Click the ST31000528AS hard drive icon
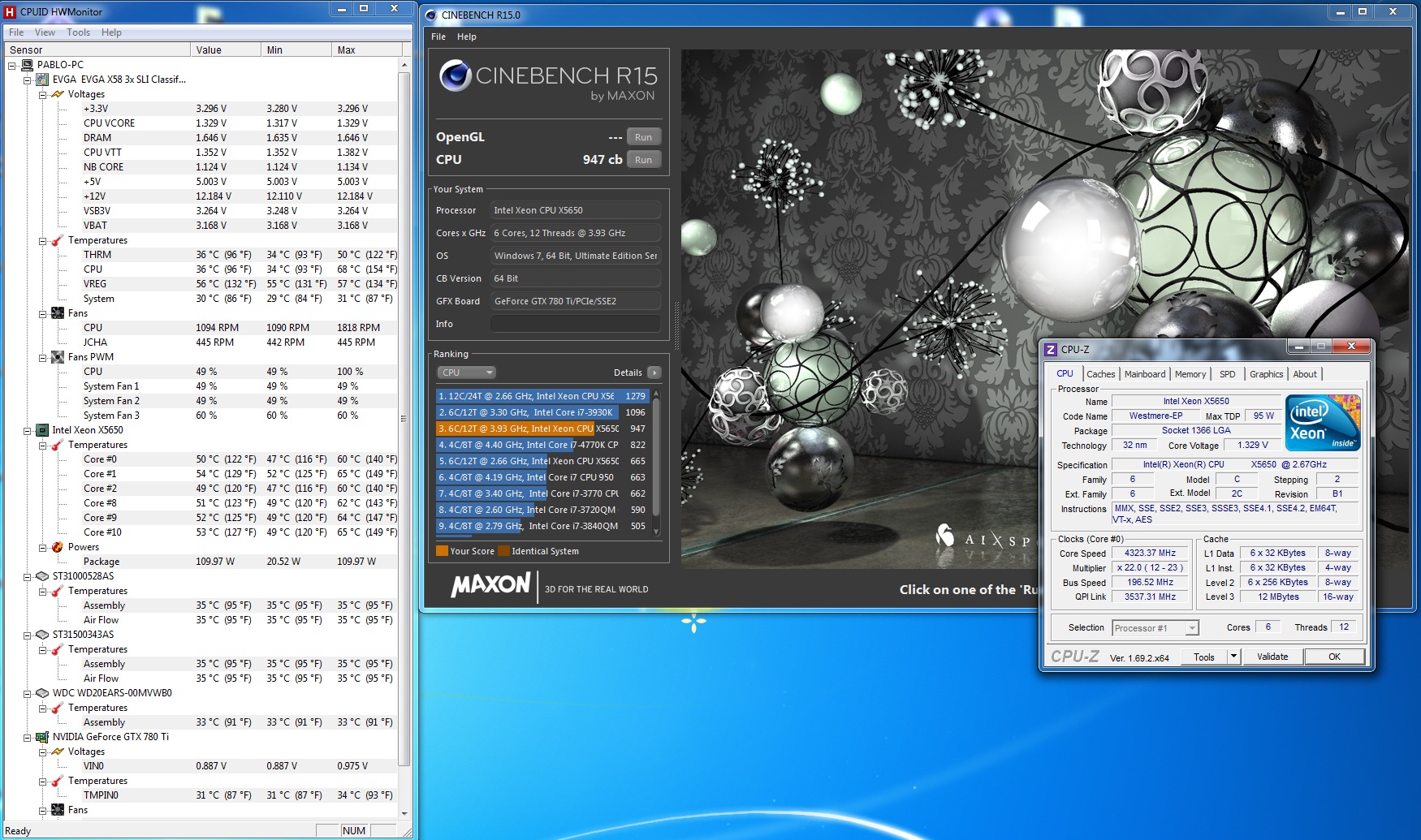The height and width of the screenshot is (840, 1421). [42, 576]
